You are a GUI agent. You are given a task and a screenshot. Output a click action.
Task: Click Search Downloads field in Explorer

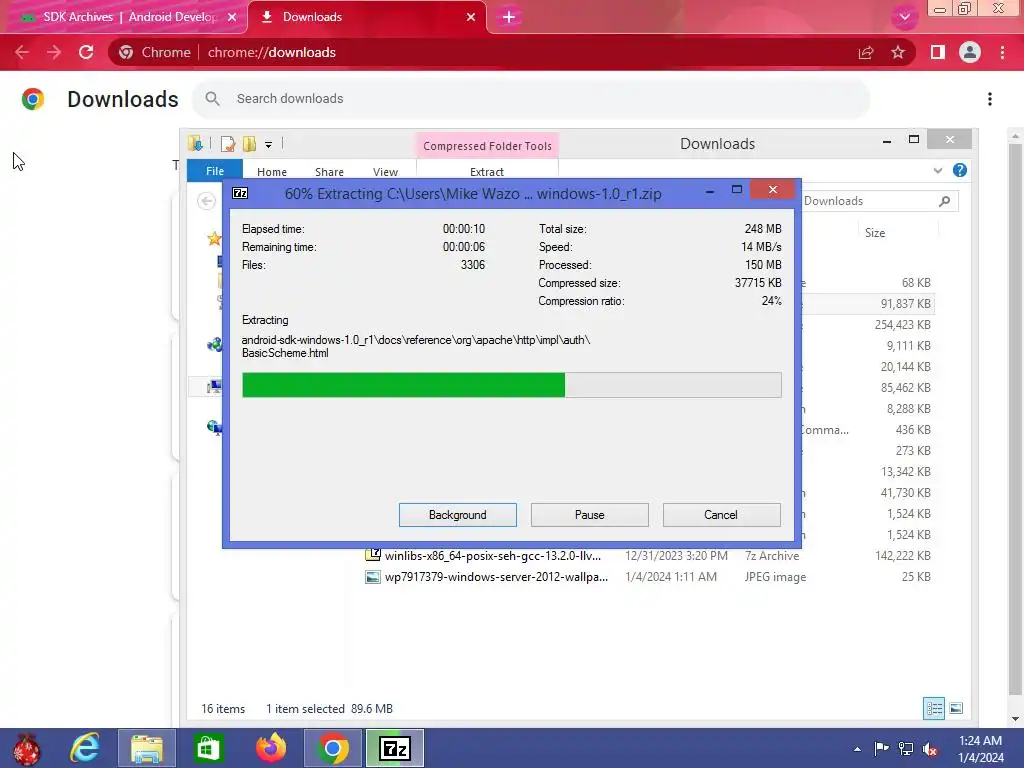click(871, 201)
